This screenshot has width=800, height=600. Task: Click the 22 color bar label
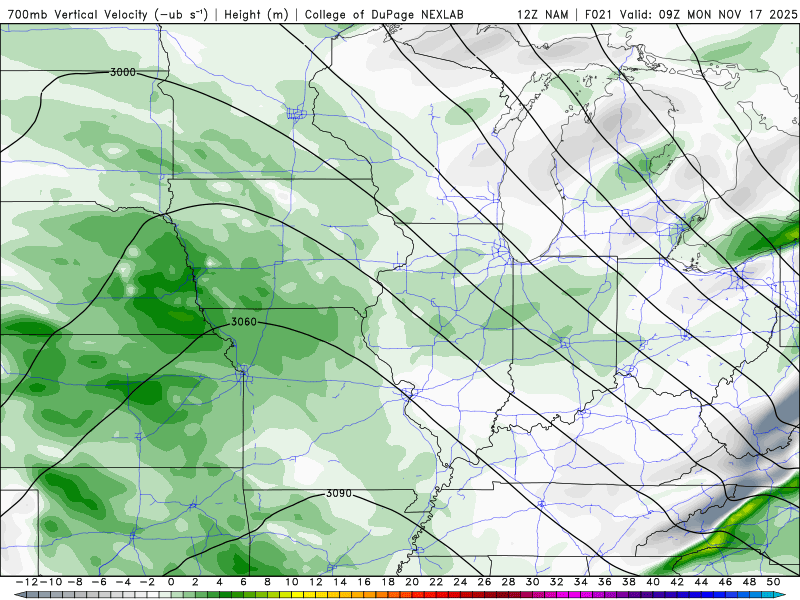[x=436, y=582]
